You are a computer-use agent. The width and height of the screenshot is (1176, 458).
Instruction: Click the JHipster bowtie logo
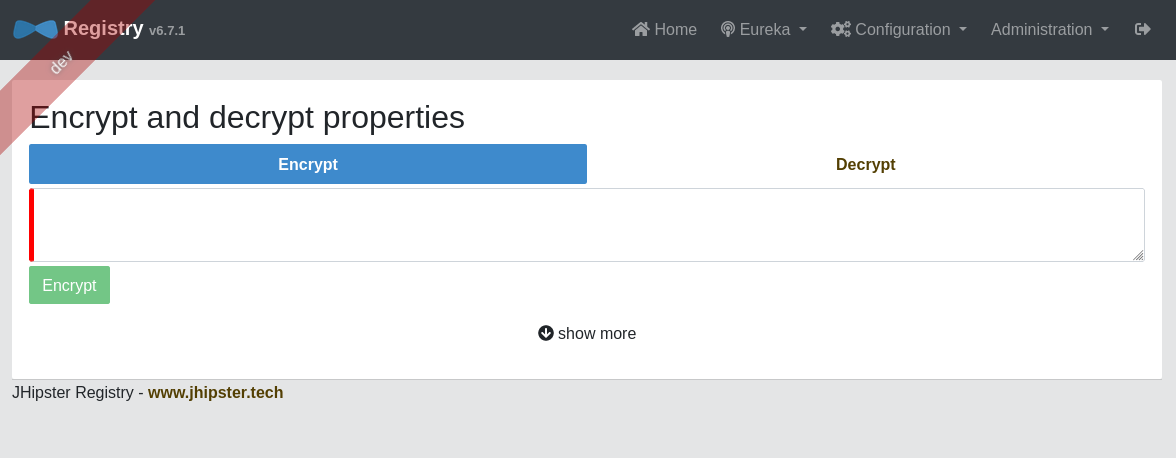tap(35, 29)
